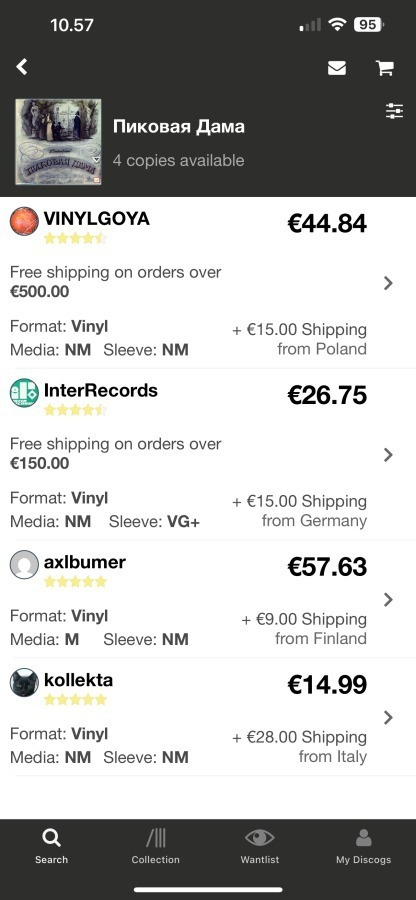Tap the back arrow icon

point(22,67)
